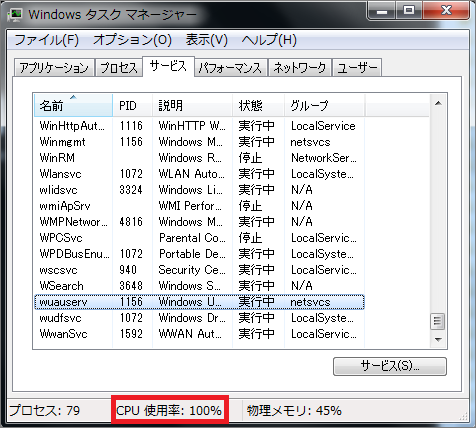This screenshot has height=428, width=476.
Task: Click PID 3324 cell
Action: tap(131, 190)
